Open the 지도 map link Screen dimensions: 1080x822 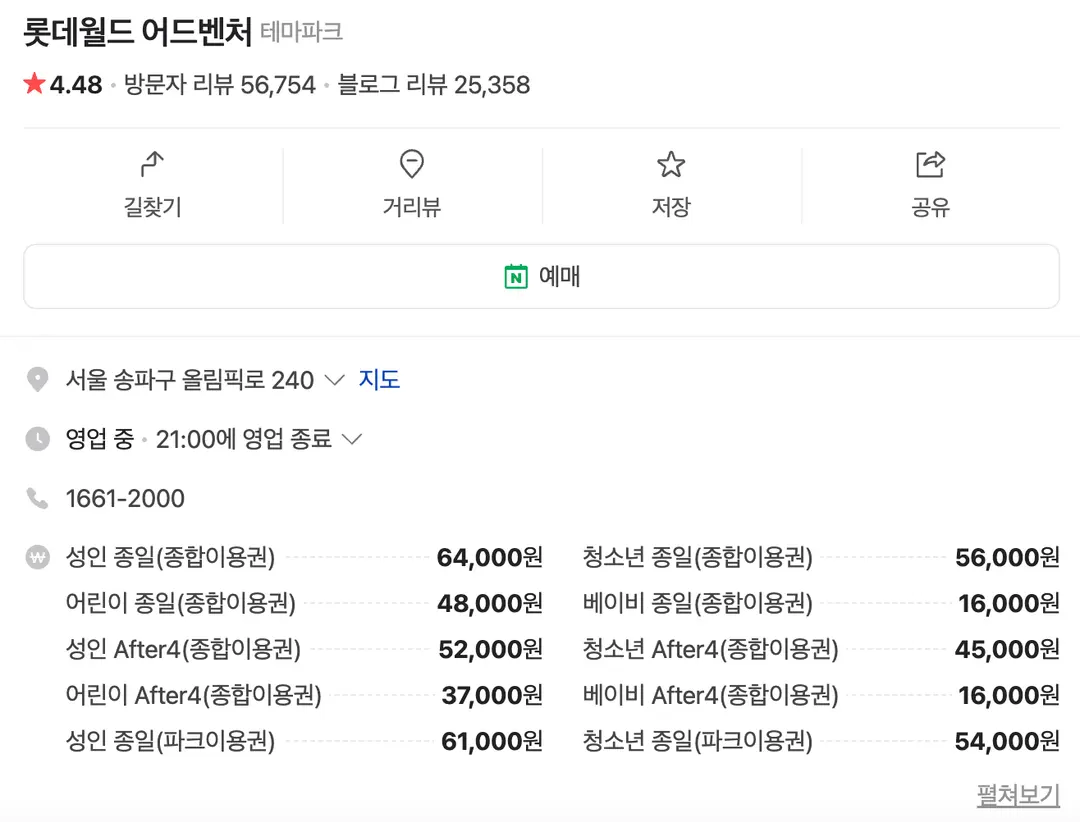(x=379, y=380)
